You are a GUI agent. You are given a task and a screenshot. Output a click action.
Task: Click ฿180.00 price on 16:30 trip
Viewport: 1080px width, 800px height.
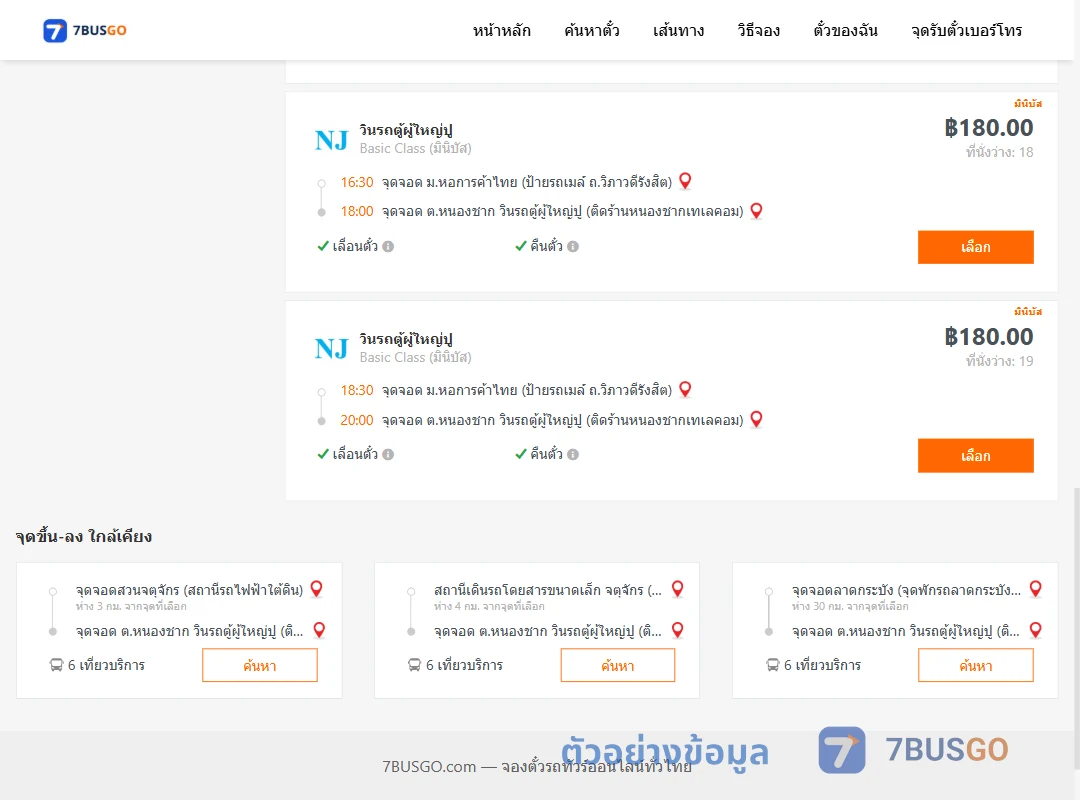(x=988, y=127)
